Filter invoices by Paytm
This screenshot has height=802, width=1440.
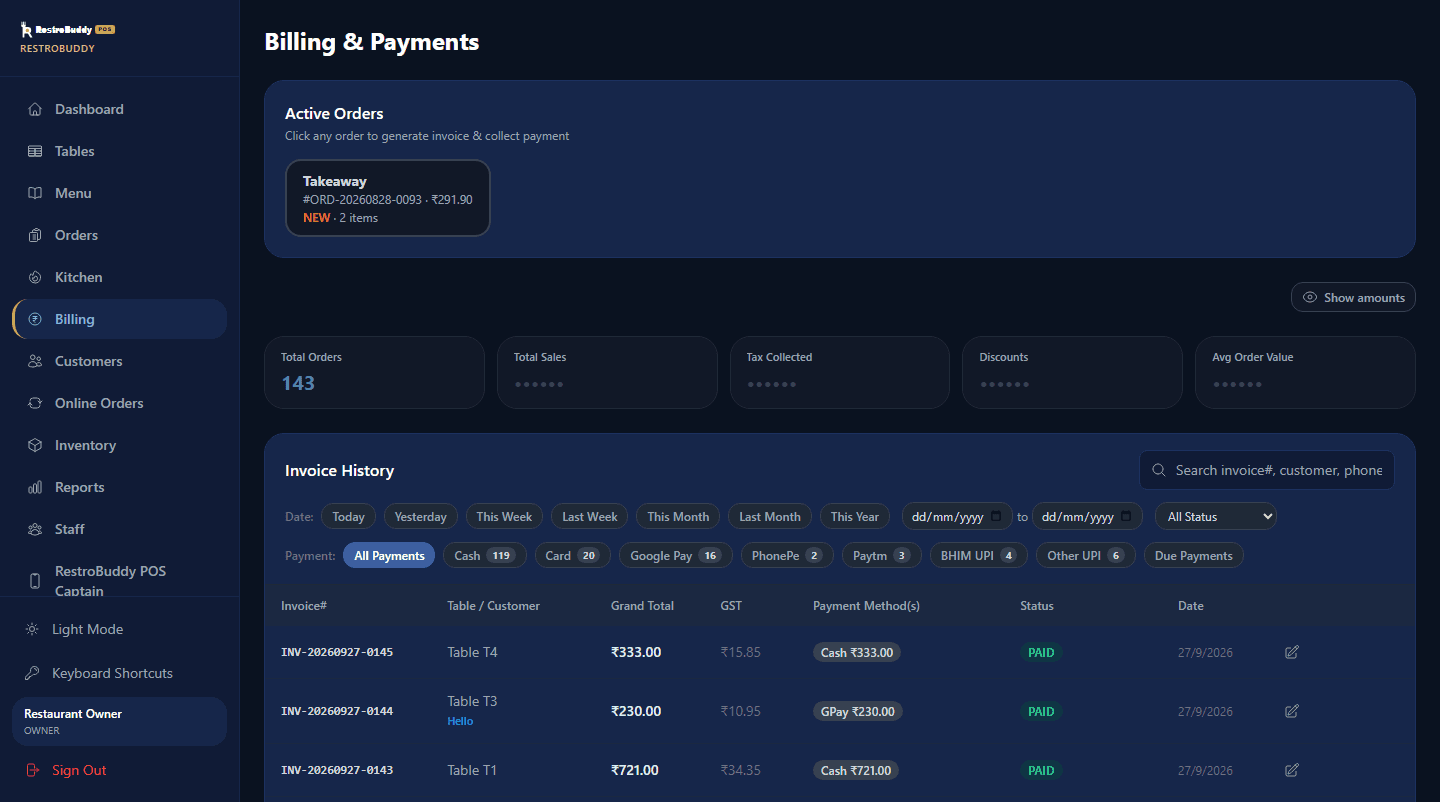coord(881,555)
